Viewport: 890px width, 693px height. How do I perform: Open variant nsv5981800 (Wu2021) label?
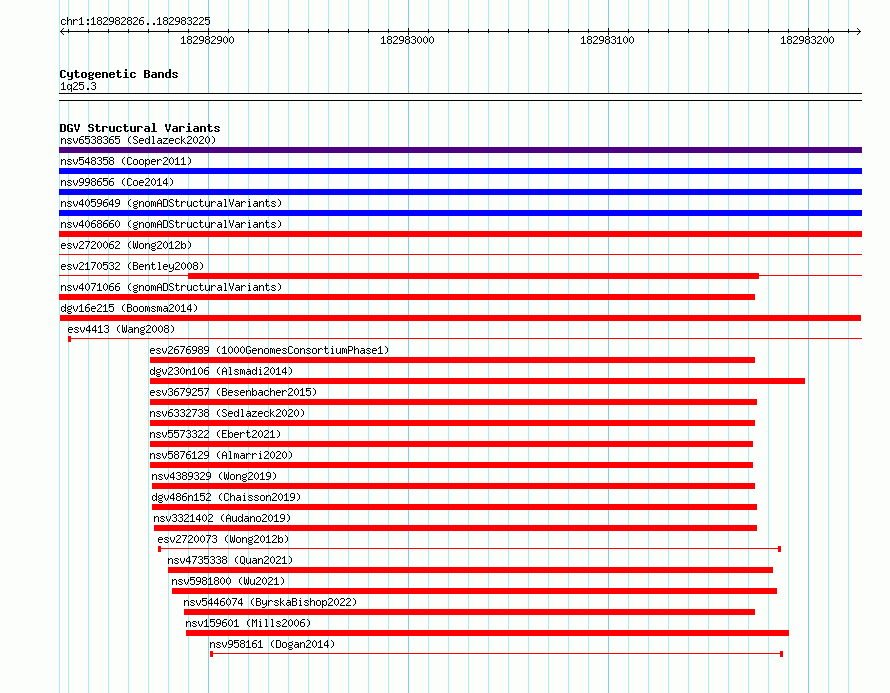click(x=228, y=581)
